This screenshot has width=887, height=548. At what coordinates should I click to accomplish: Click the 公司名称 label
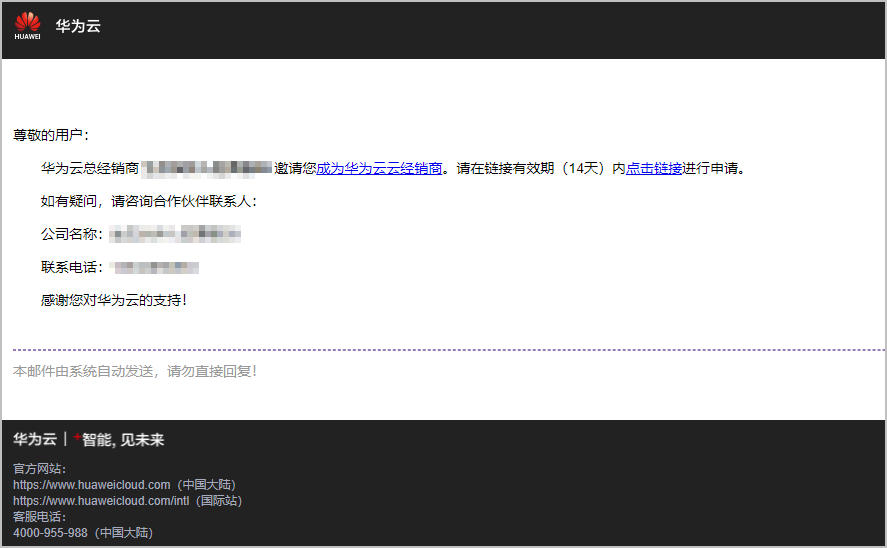click(72, 234)
